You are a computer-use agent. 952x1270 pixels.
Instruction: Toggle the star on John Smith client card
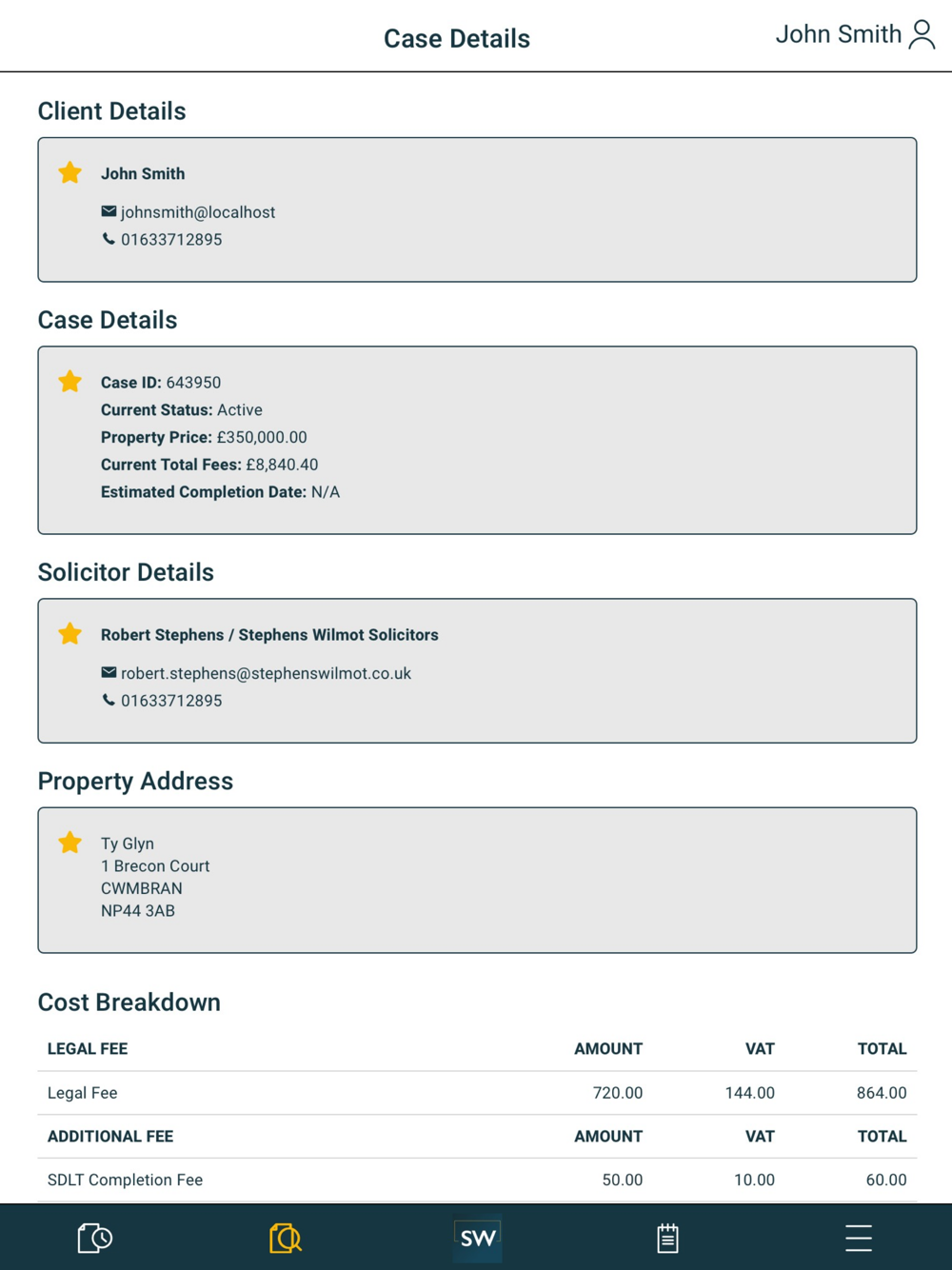click(x=69, y=172)
